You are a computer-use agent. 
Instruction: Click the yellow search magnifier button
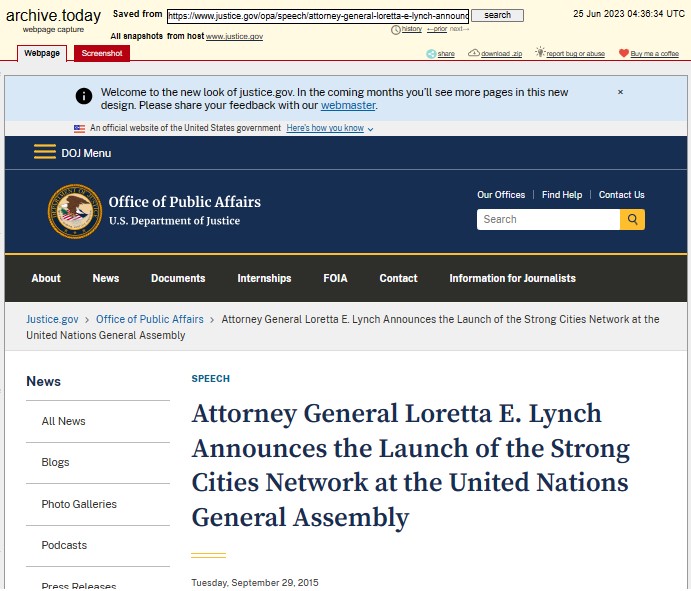(x=632, y=219)
